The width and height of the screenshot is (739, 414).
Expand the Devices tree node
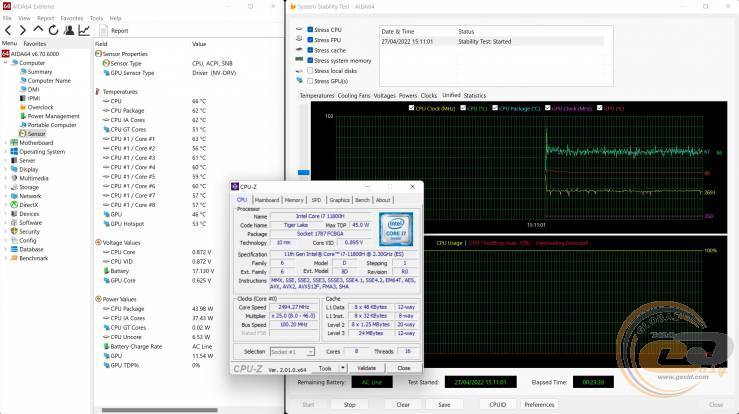[x=6, y=214]
